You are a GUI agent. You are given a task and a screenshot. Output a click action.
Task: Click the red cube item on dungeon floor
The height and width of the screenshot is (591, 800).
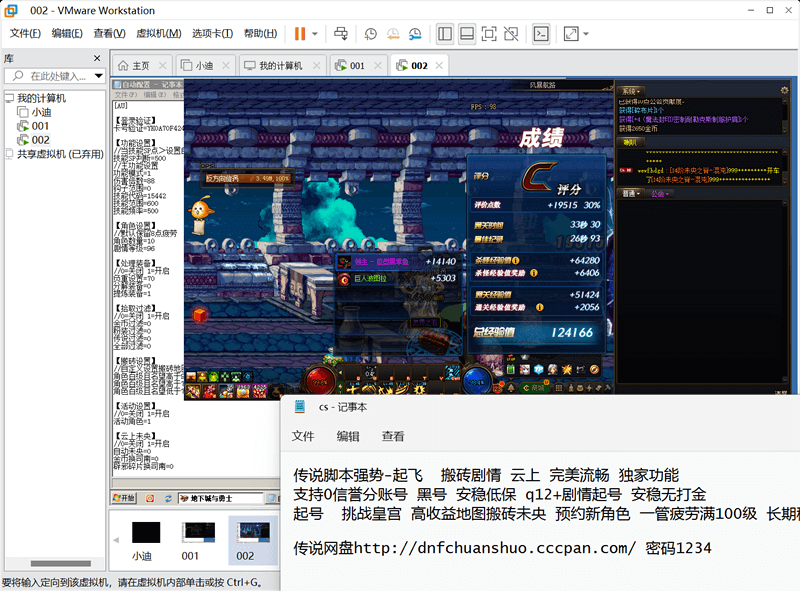199,314
